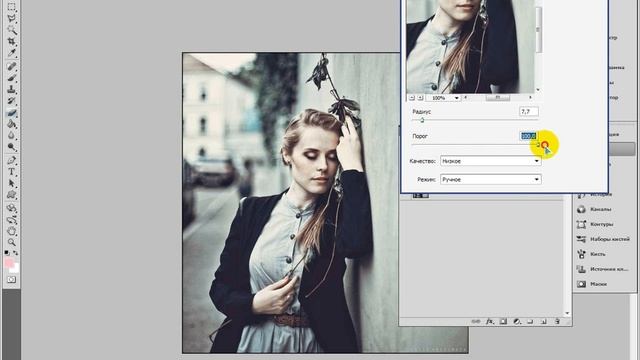640x360 pixels.
Task: Click the layers panel scroll down arrow
Action: (567, 313)
